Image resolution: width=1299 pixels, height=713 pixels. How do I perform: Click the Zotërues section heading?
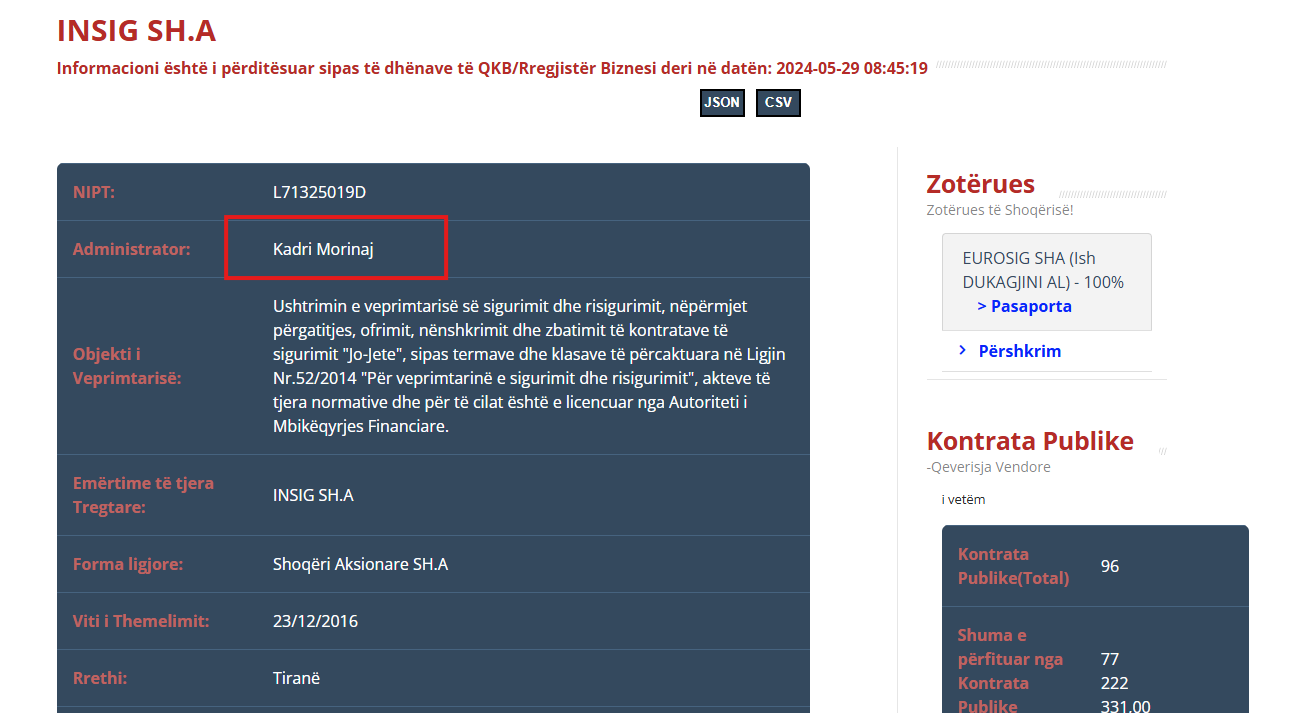(x=980, y=184)
